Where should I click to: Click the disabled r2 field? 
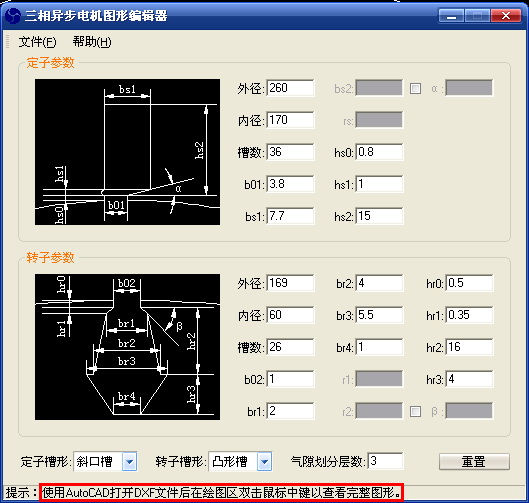[x=379, y=411]
